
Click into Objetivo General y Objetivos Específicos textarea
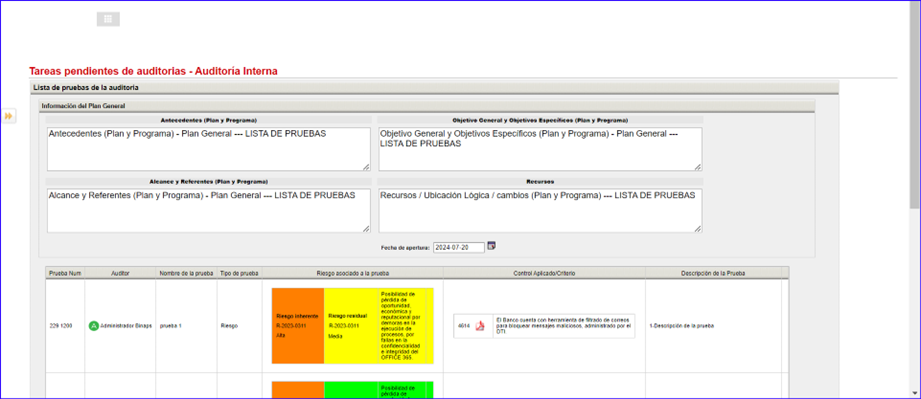coord(540,149)
